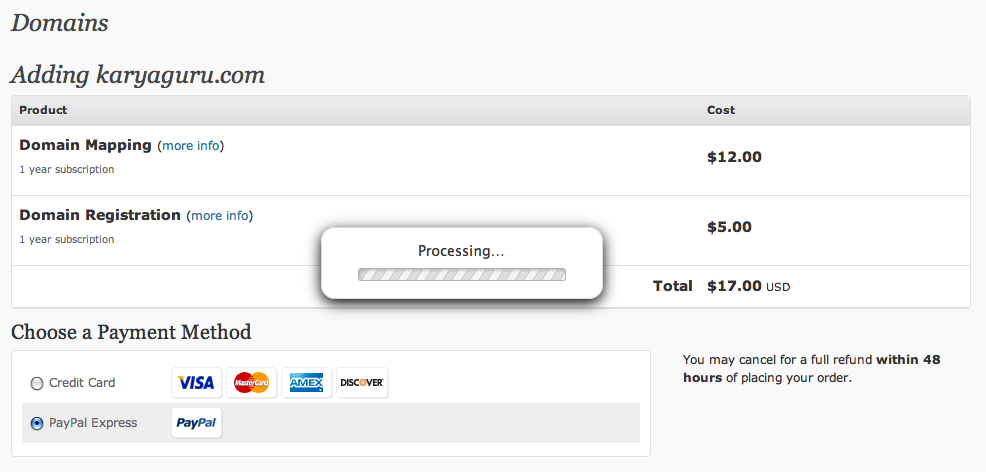Click the Discover card icon

click(362, 383)
